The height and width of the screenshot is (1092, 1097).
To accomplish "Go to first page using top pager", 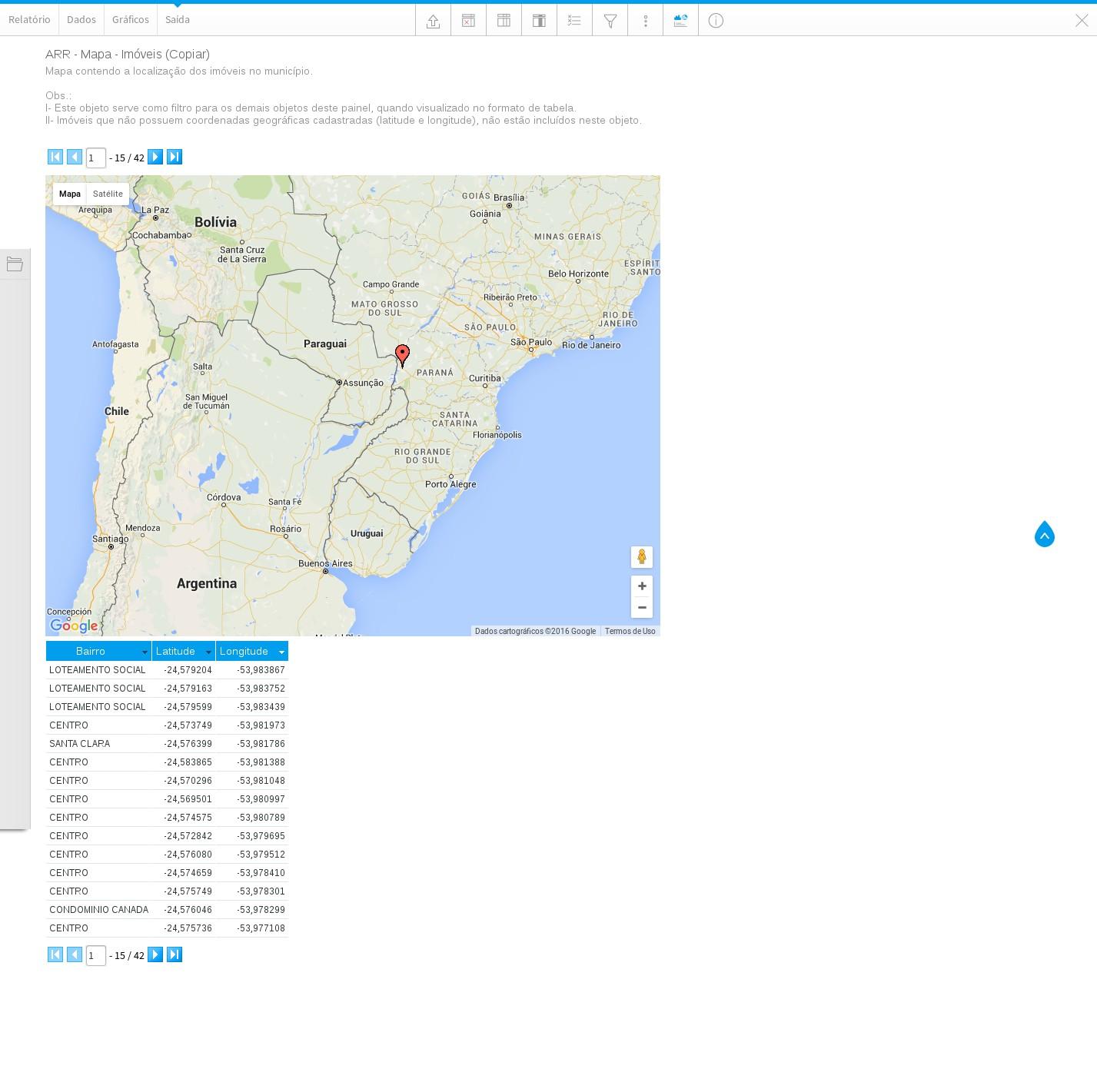I will coord(55,157).
